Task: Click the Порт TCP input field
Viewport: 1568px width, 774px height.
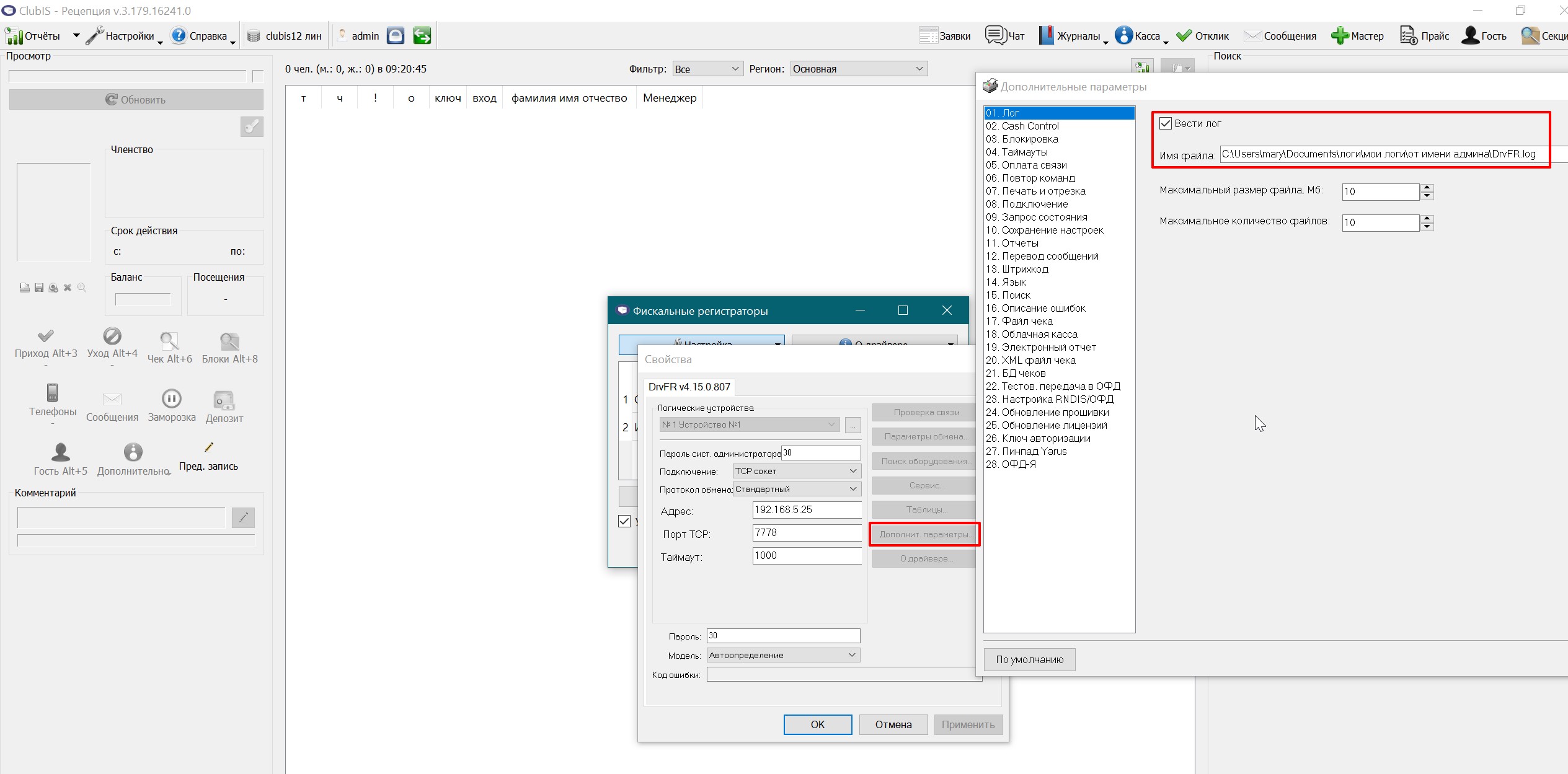Action: 807,533
